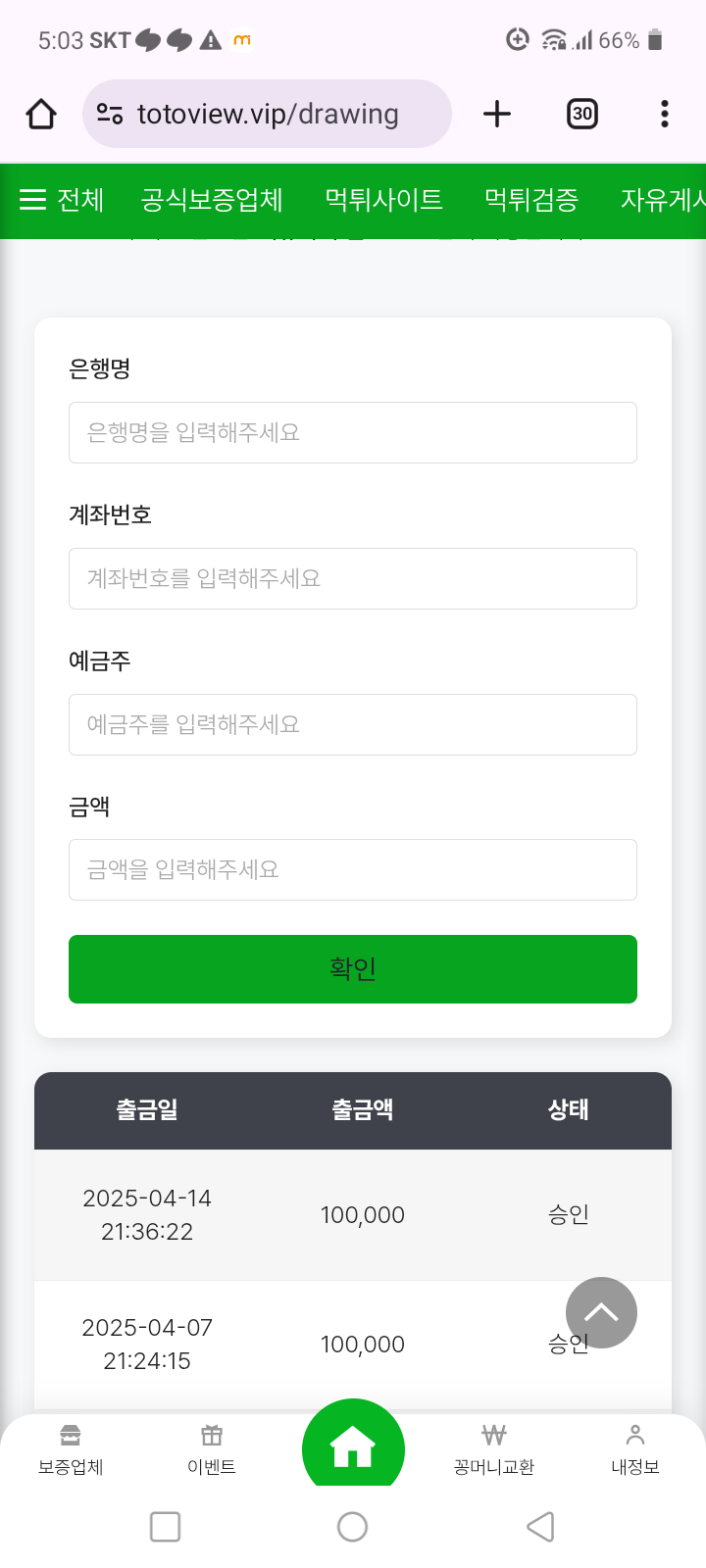
Task: Show the open tabs switcher
Action: [x=582, y=115]
